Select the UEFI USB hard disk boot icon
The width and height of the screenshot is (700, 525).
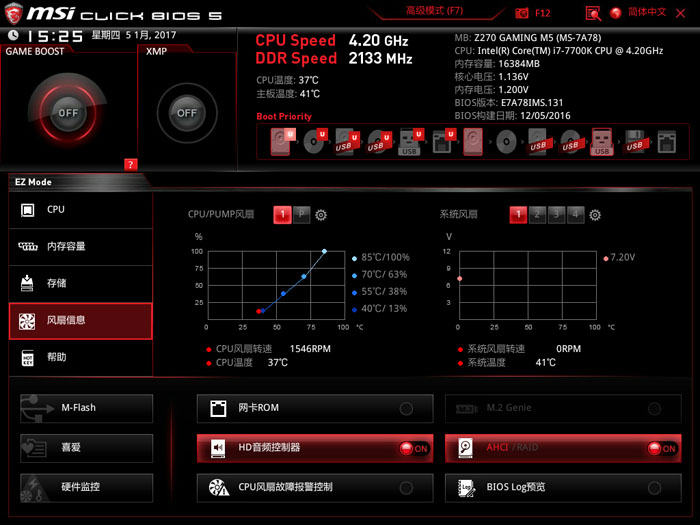(x=347, y=142)
